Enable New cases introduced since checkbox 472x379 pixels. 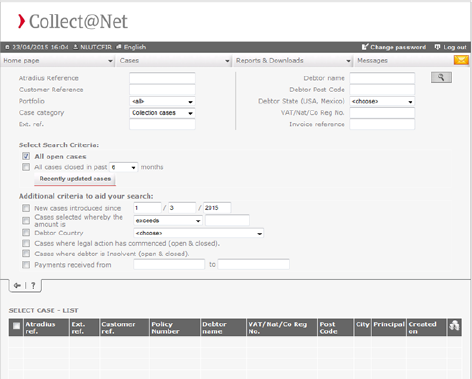click(x=26, y=208)
